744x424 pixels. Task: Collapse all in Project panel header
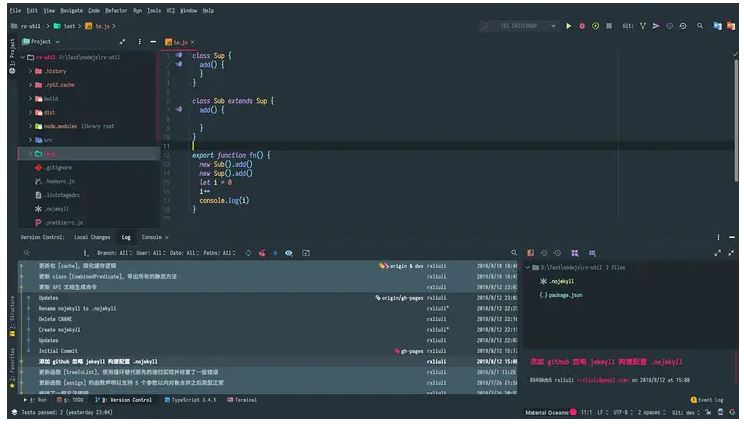[122, 42]
